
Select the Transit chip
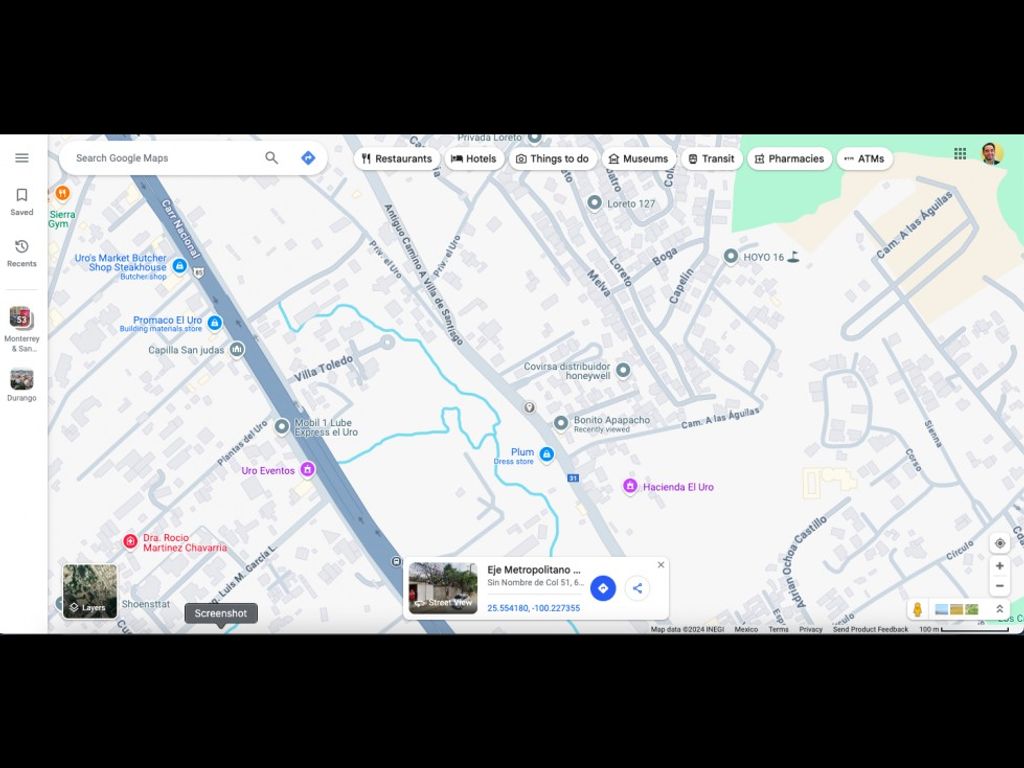point(712,159)
